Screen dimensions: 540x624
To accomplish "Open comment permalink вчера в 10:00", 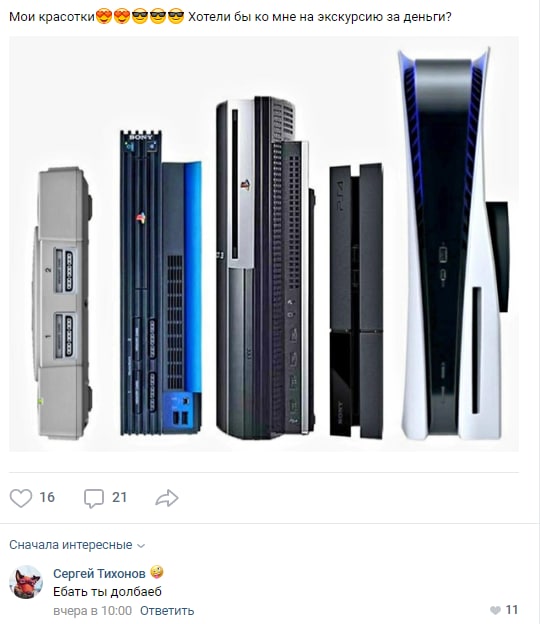I will (x=92, y=610).
